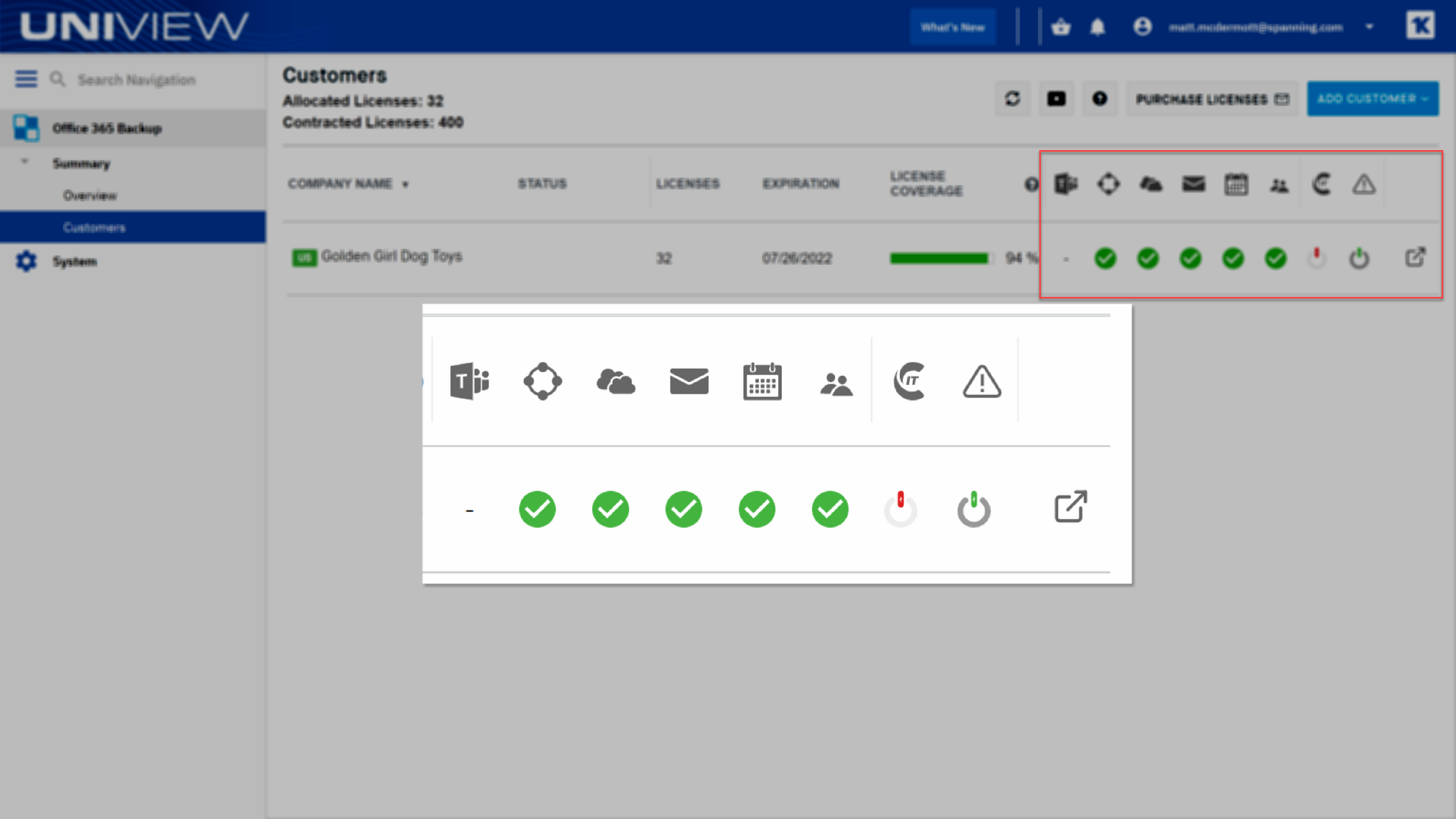
Task: Click the What's New button
Action: click(x=952, y=27)
